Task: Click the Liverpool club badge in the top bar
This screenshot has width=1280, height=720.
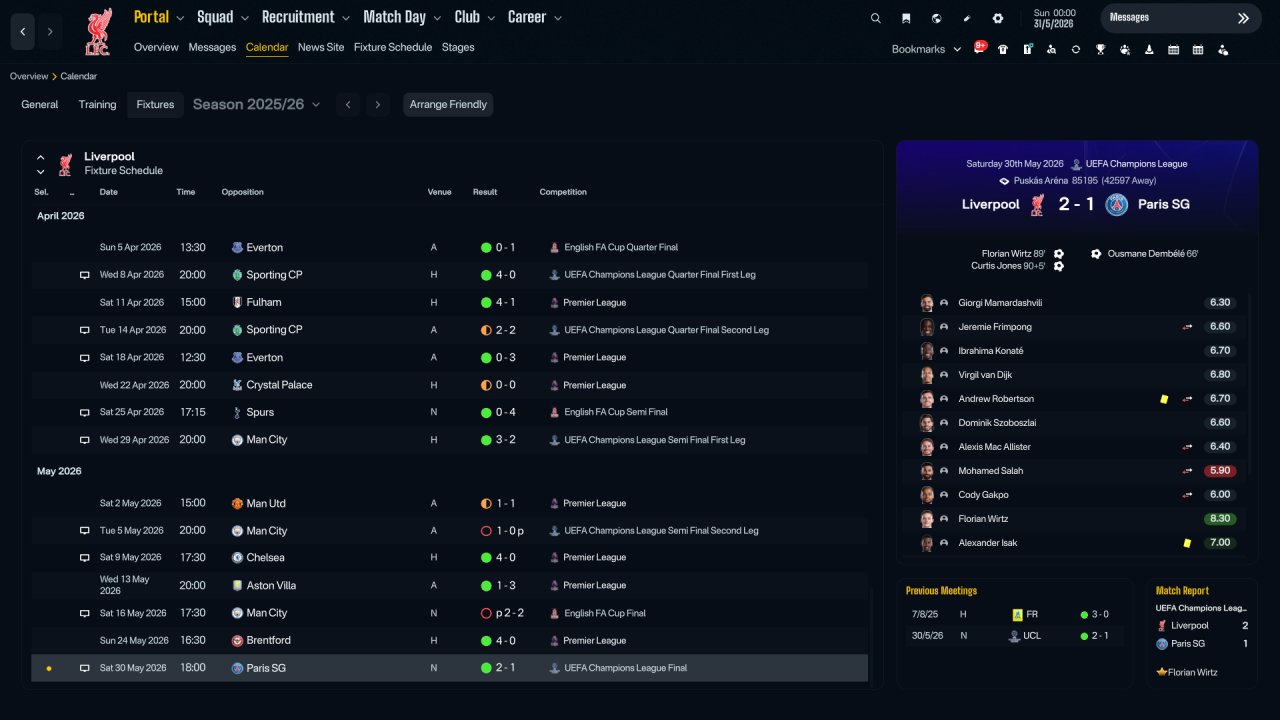Action: [x=98, y=31]
